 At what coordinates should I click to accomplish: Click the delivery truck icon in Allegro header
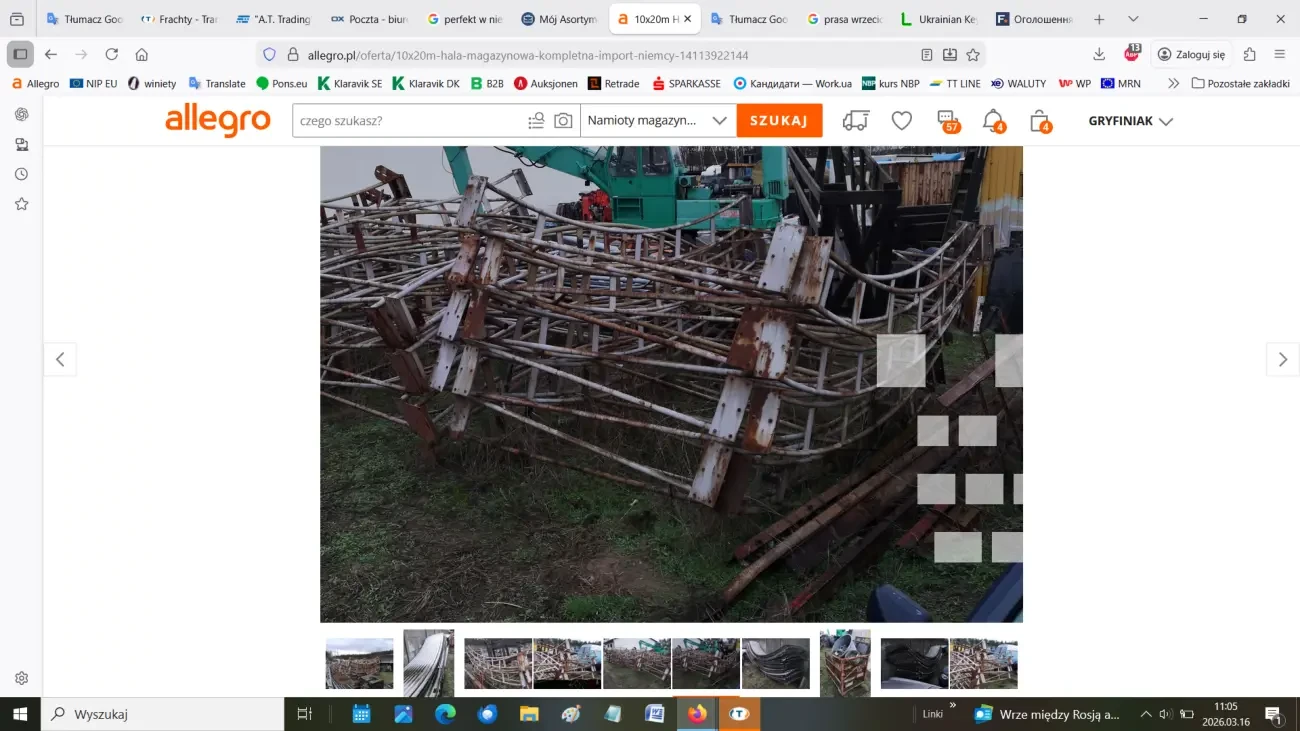(855, 121)
